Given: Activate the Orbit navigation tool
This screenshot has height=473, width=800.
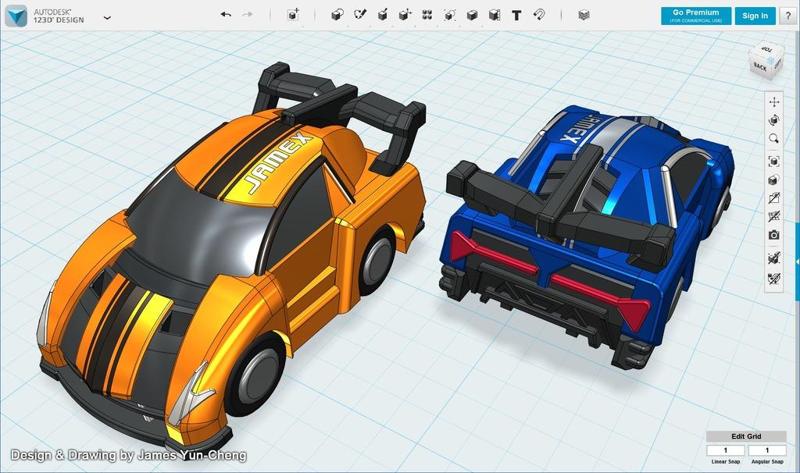Looking at the screenshot, I should click(x=774, y=120).
